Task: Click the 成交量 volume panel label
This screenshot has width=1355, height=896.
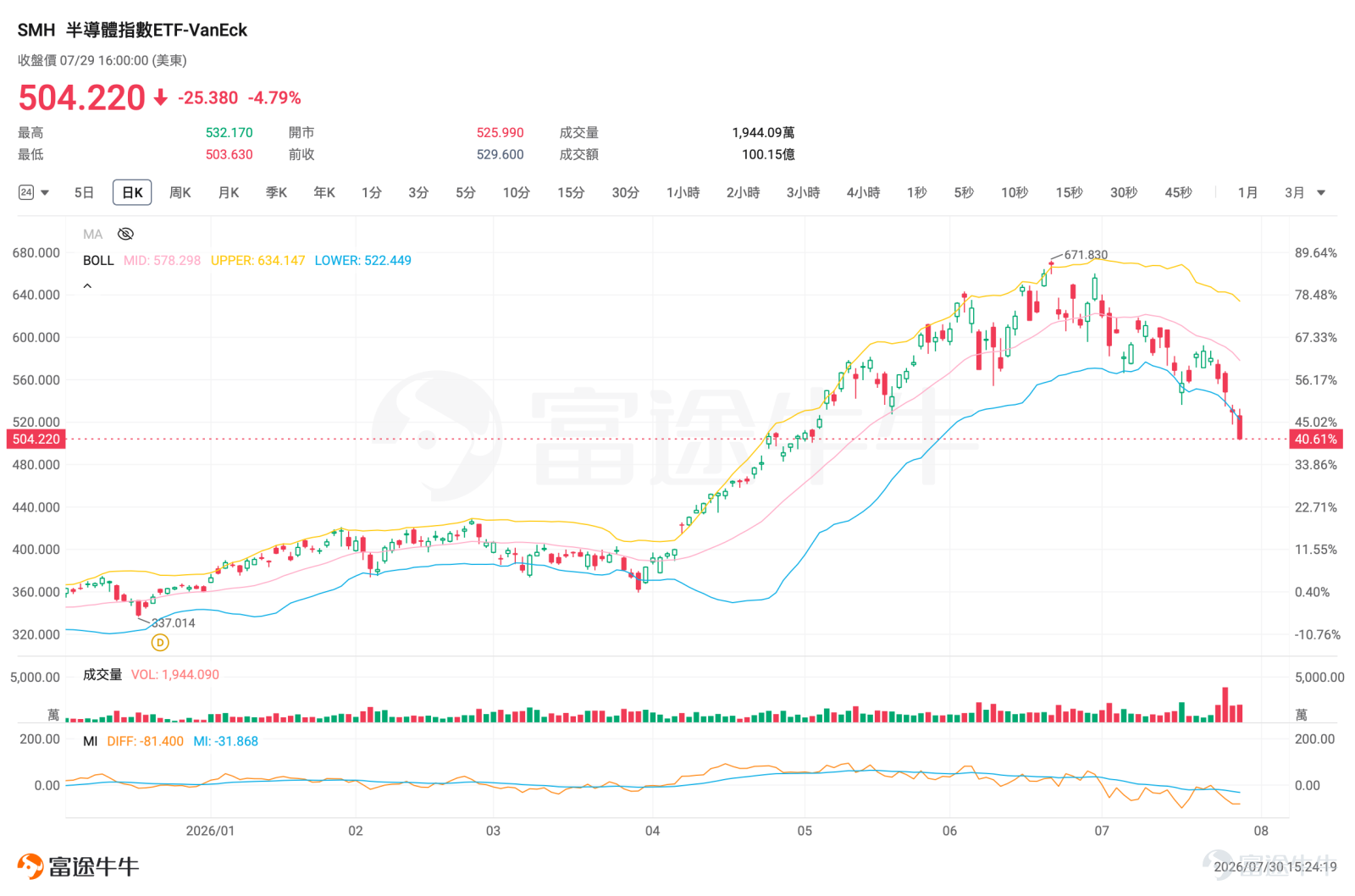Action: pos(102,674)
